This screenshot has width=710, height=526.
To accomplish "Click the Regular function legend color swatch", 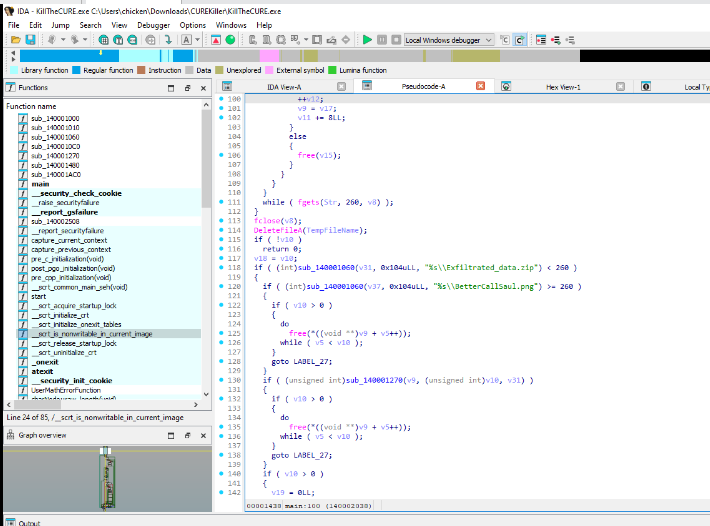I will (77, 71).
